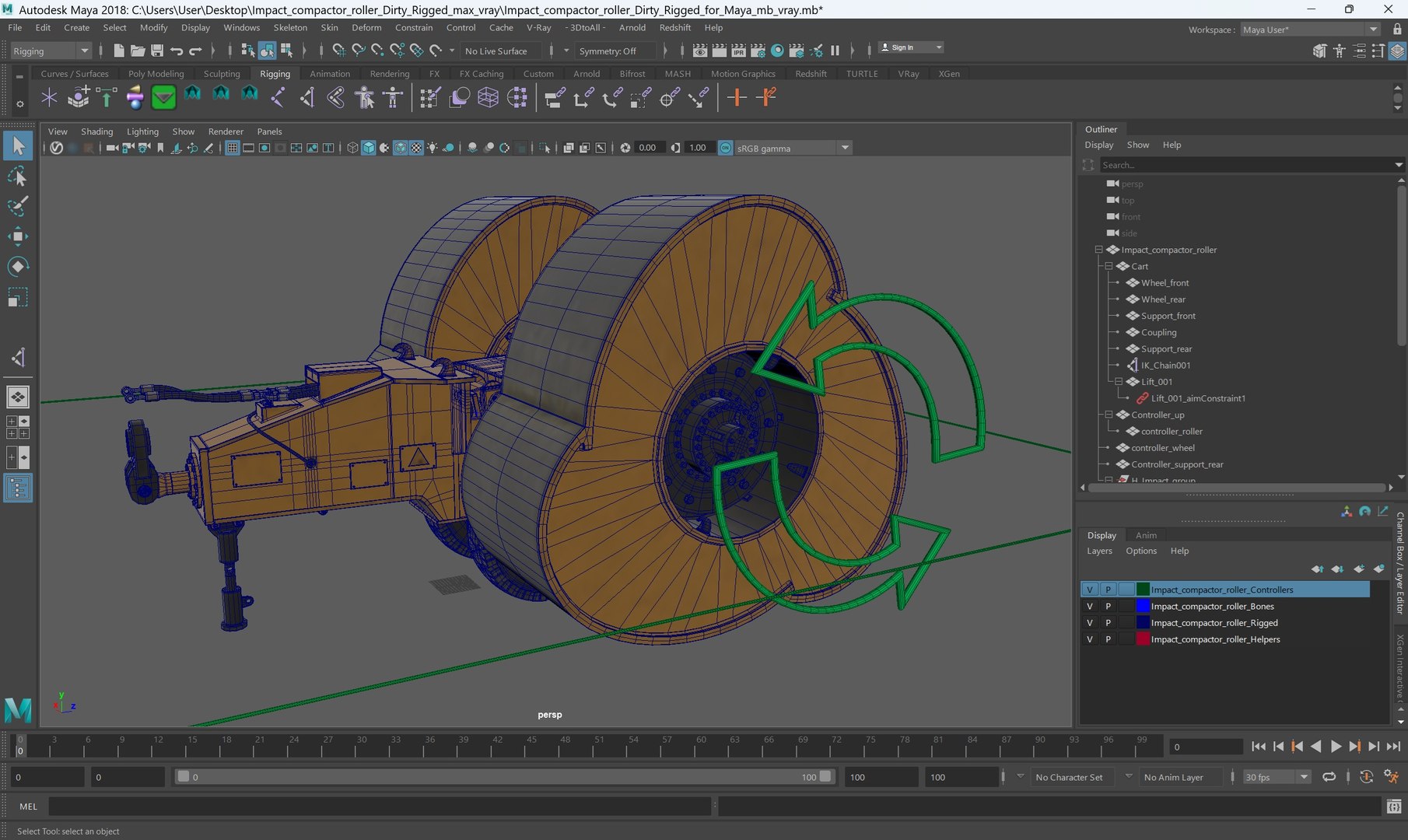The height and width of the screenshot is (840, 1408).
Task: Open the Workspace Maya User dropdown
Action: click(x=1310, y=30)
